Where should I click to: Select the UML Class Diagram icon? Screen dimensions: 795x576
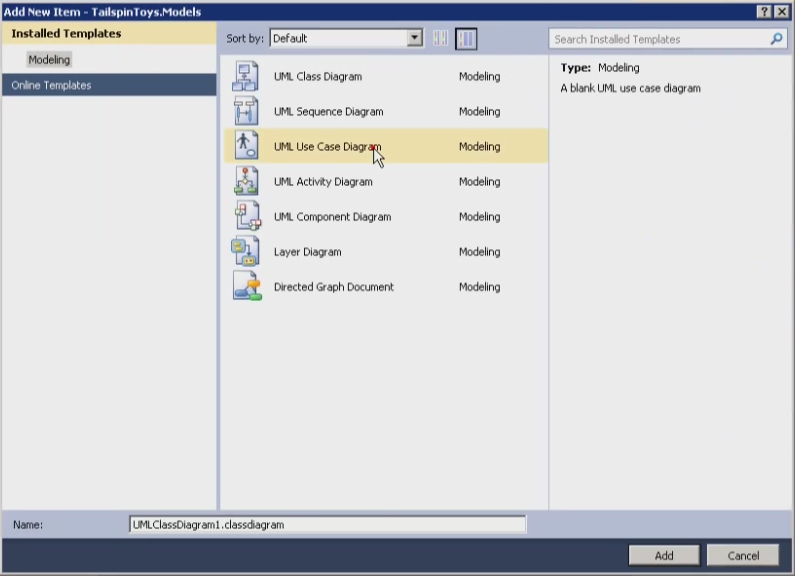click(x=246, y=77)
